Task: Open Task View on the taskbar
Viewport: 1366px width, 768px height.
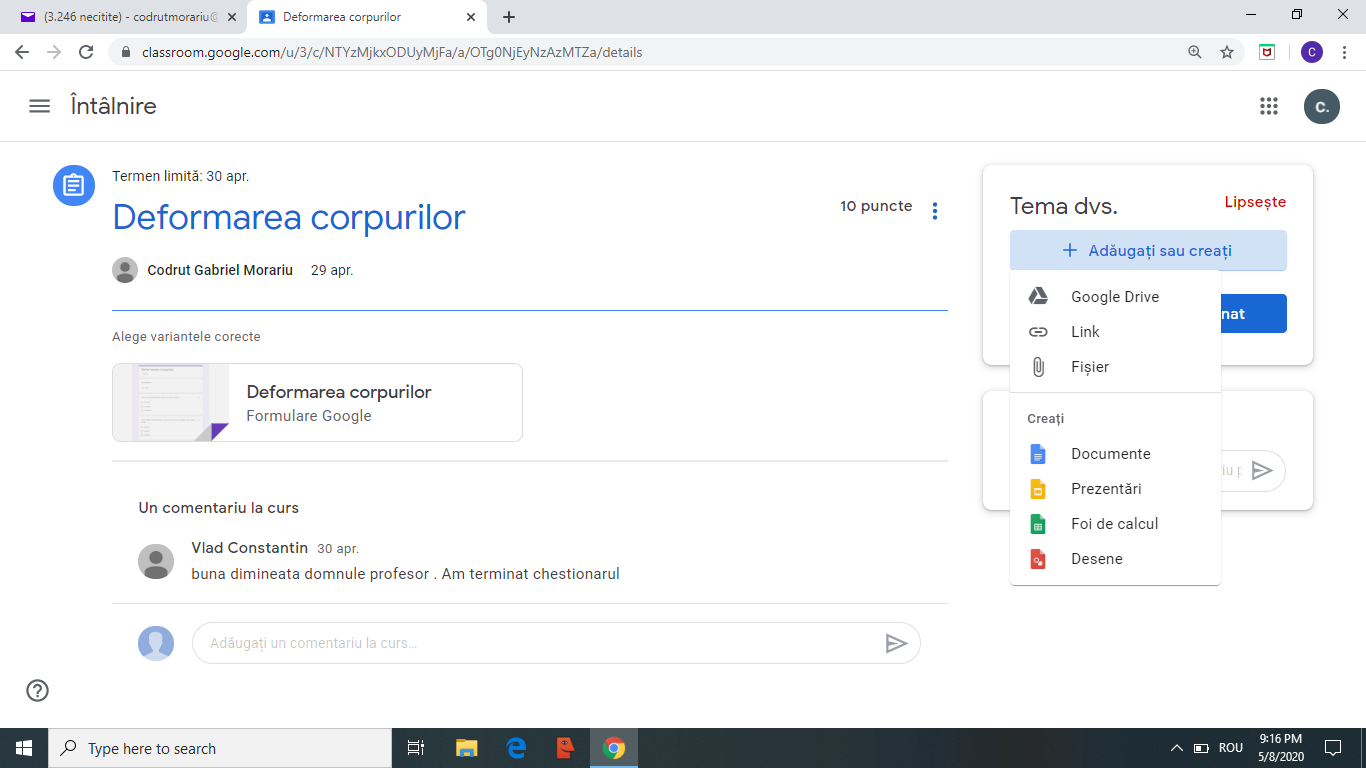Action: click(x=416, y=748)
